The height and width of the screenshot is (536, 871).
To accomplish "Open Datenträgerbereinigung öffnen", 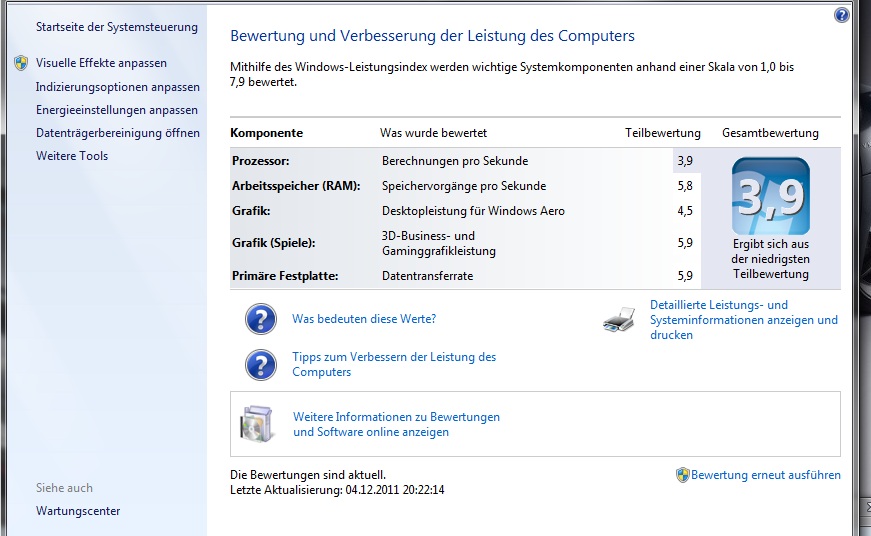I will point(118,133).
